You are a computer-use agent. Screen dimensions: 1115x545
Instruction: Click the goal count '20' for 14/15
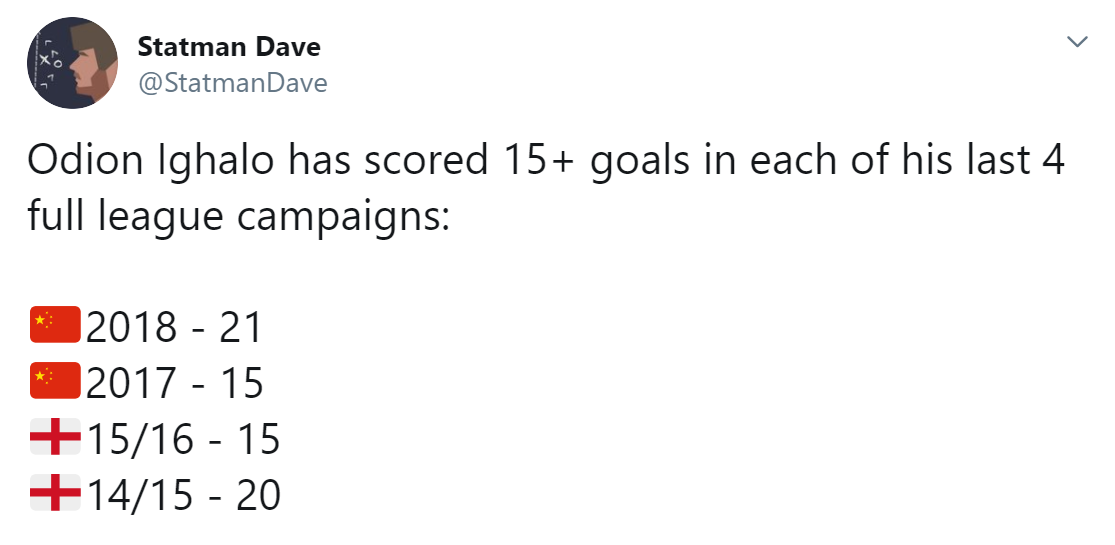(x=258, y=495)
